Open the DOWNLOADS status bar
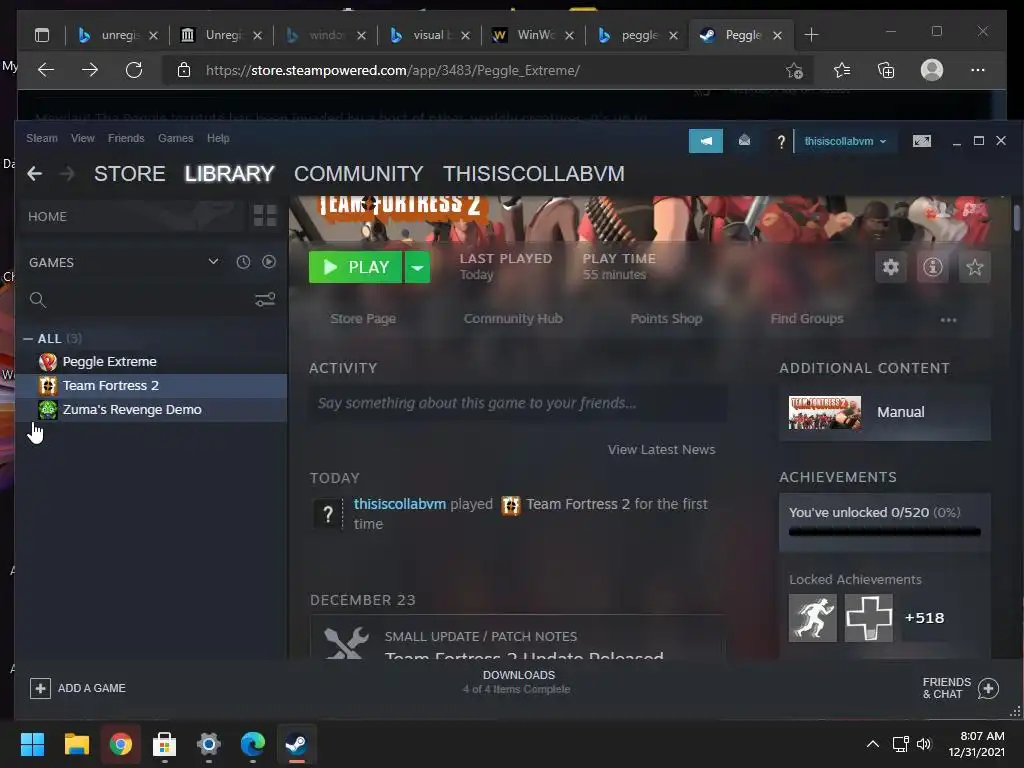The image size is (1024, 768). tap(519, 682)
